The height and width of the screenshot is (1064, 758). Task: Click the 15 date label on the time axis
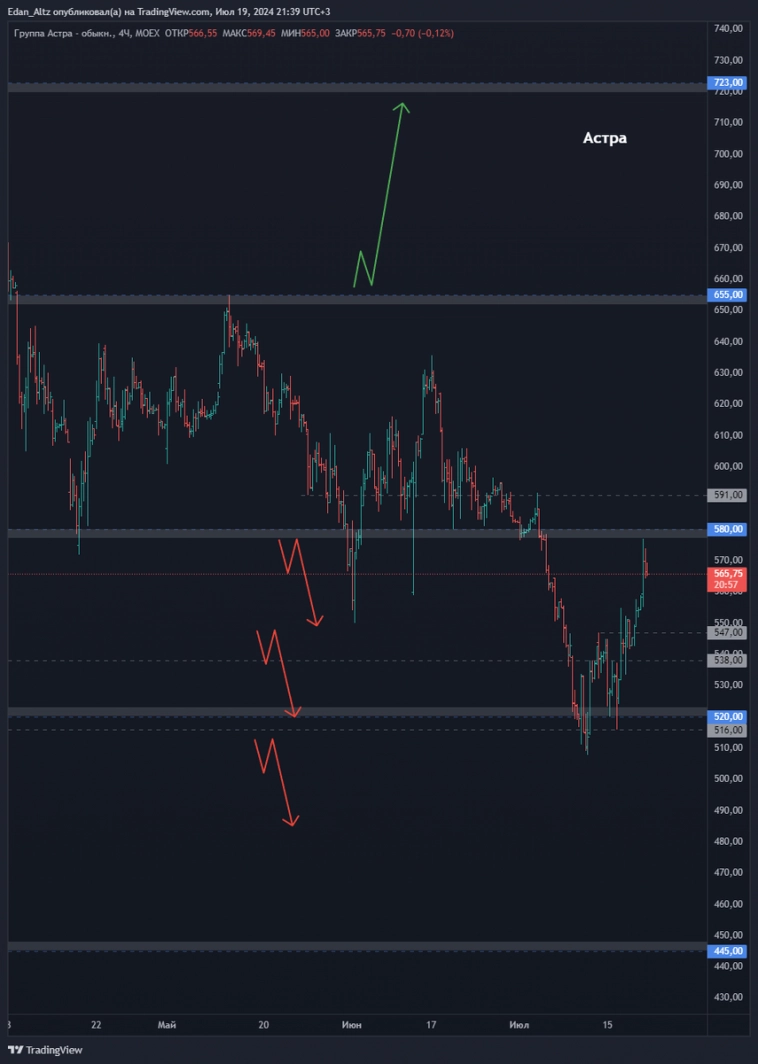607,1025
